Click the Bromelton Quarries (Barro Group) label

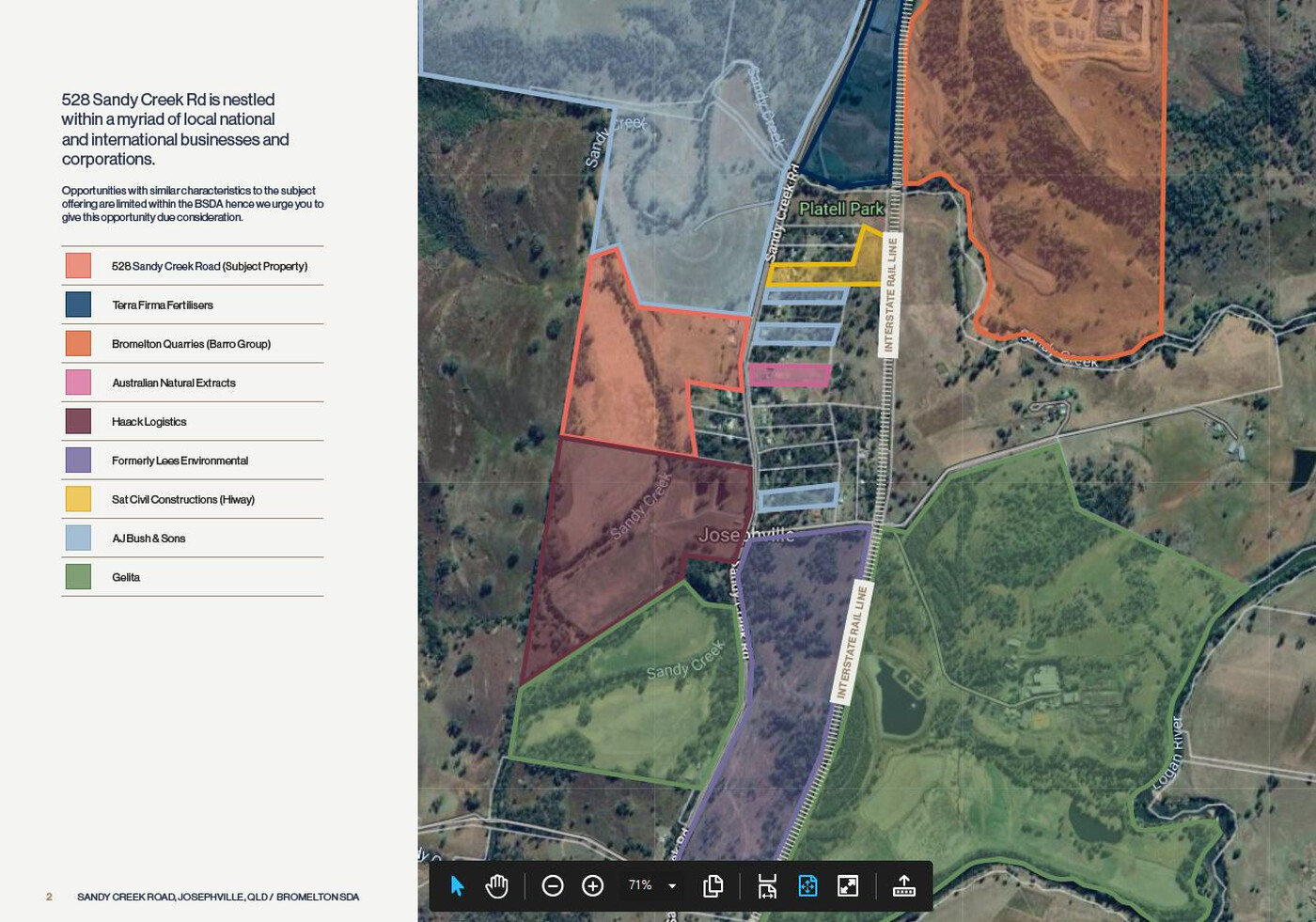pos(191,344)
